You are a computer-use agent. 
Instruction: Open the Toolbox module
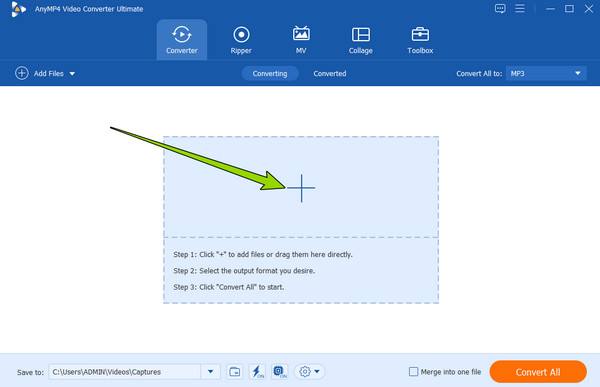[x=420, y=40]
